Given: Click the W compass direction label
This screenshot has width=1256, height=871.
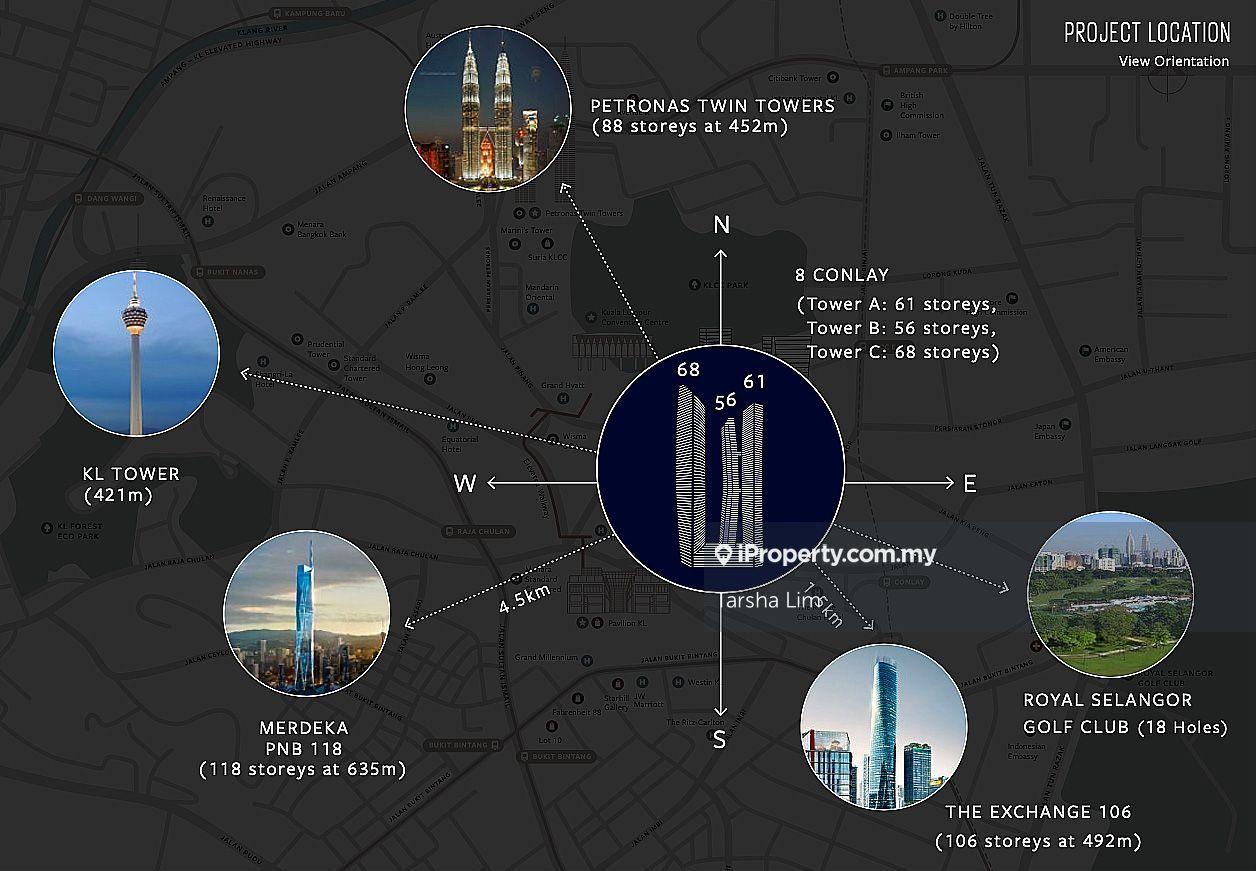Looking at the screenshot, I should 465,484.
